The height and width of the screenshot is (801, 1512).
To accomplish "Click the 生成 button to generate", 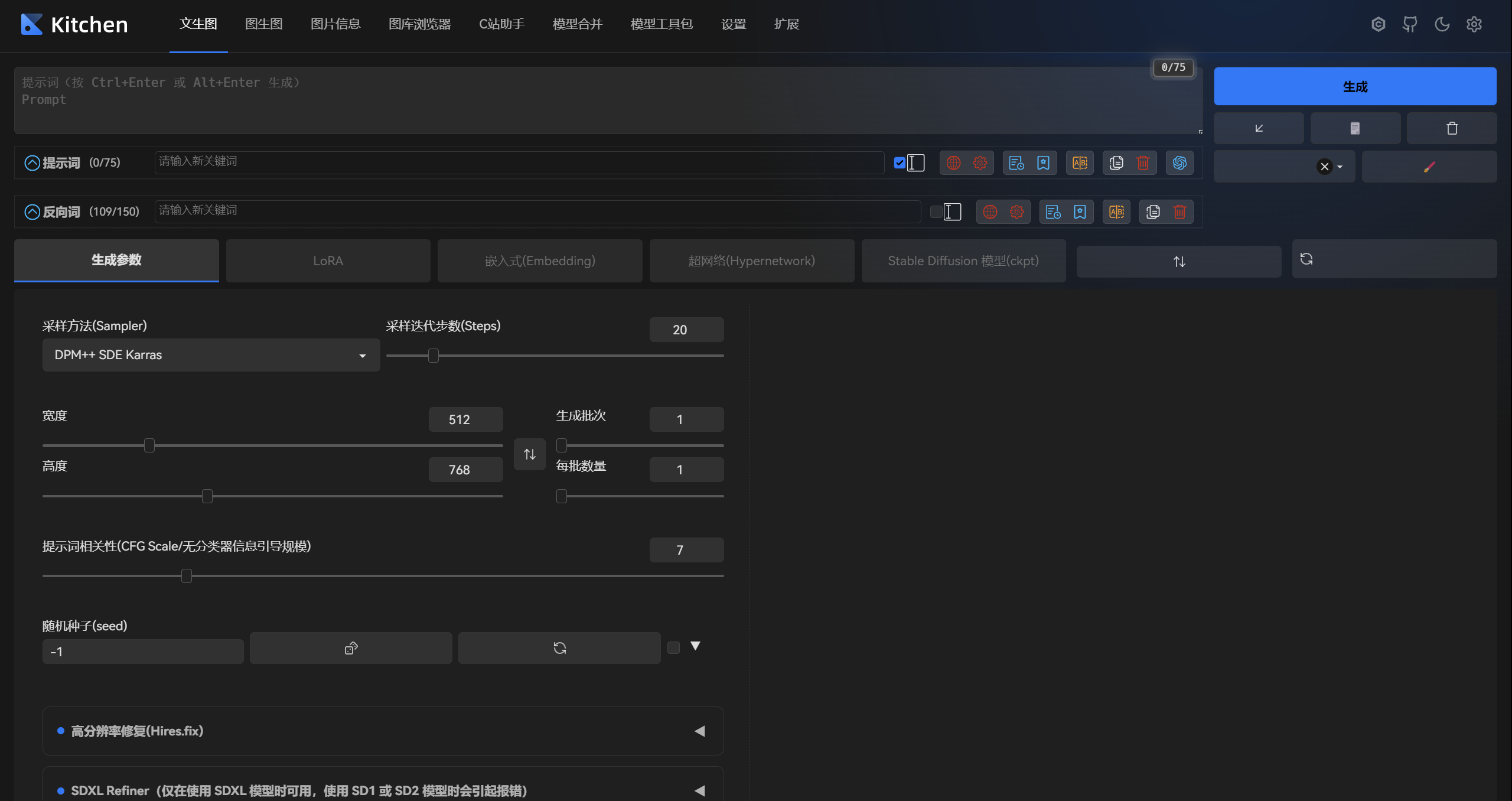I will point(1354,86).
